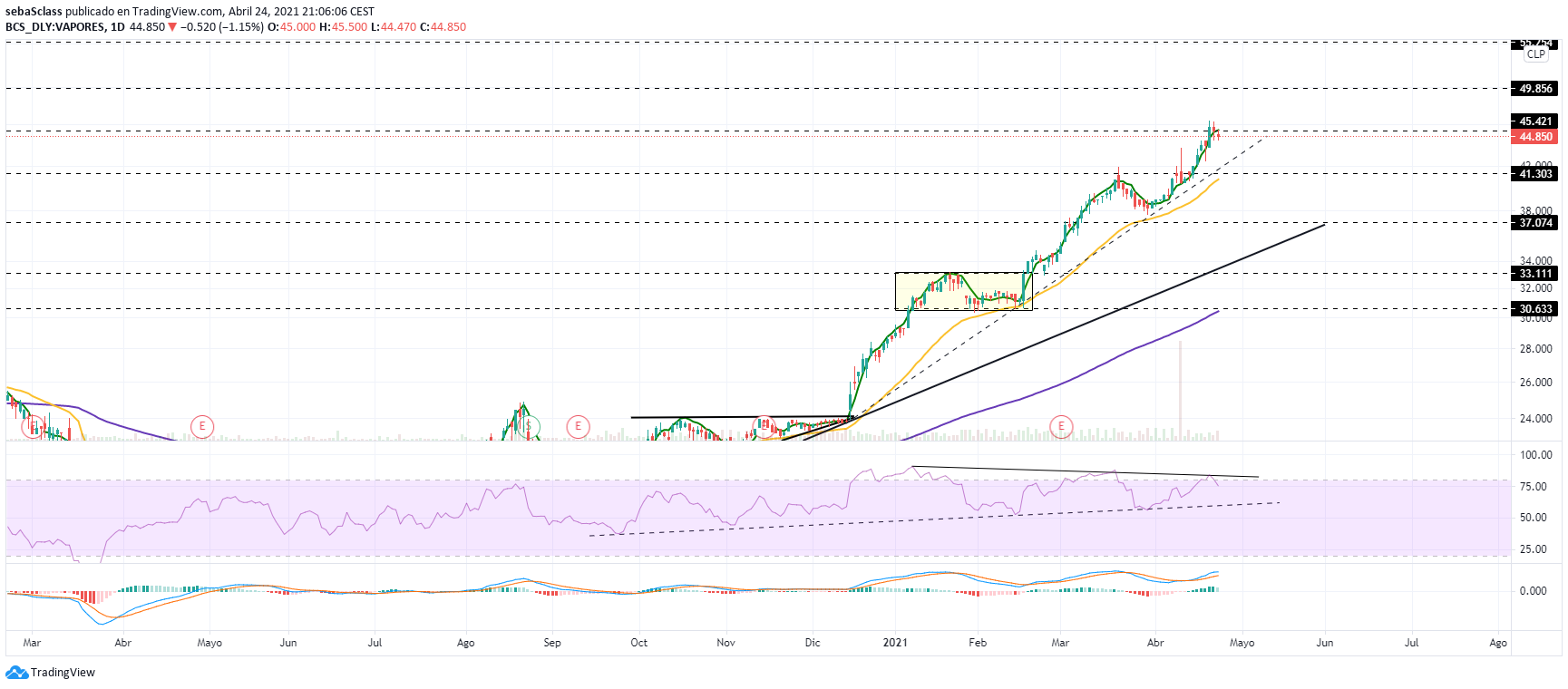Click the Oct label on time axis
This screenshot has width=1568, height=689.
pyautogui.click(x=639, y=643)
